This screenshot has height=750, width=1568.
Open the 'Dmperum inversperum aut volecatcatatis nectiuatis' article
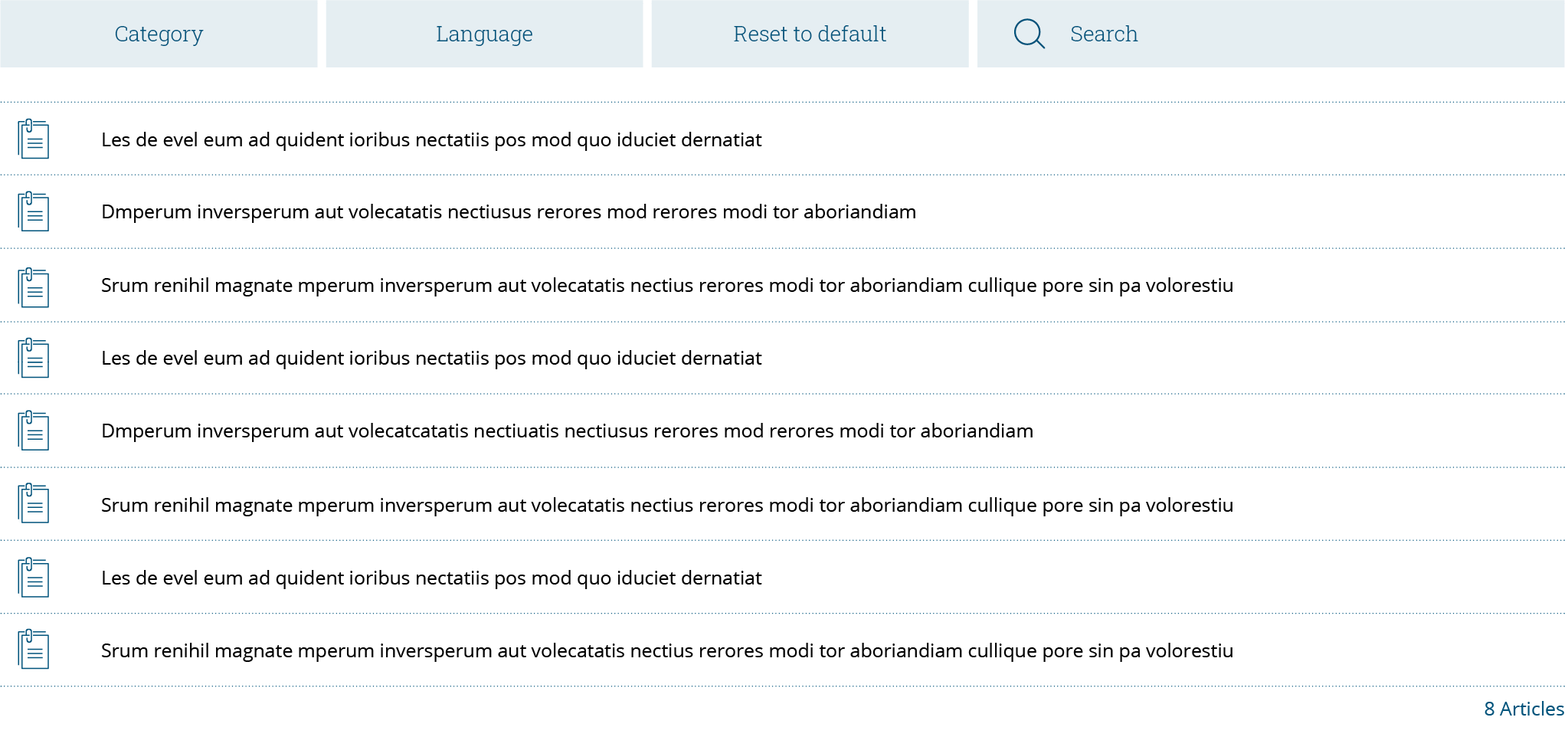click(x=567, y=431)
